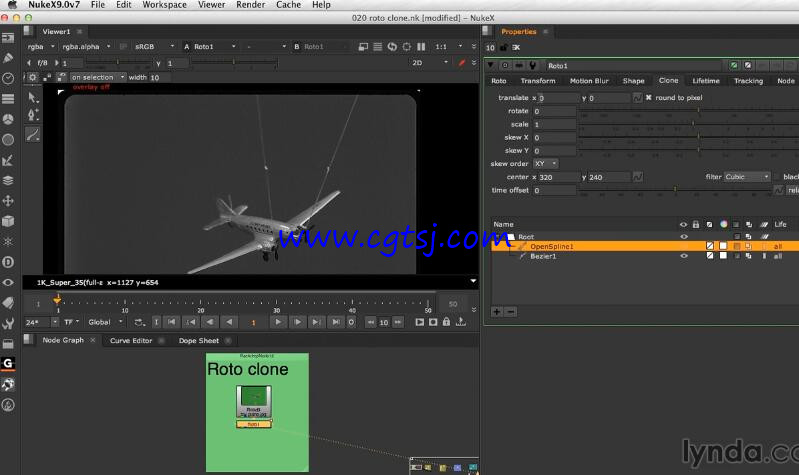The image size is (799, 475).
Task: Switch to the Curve Editor tab
Action: [x=131, y=340]
